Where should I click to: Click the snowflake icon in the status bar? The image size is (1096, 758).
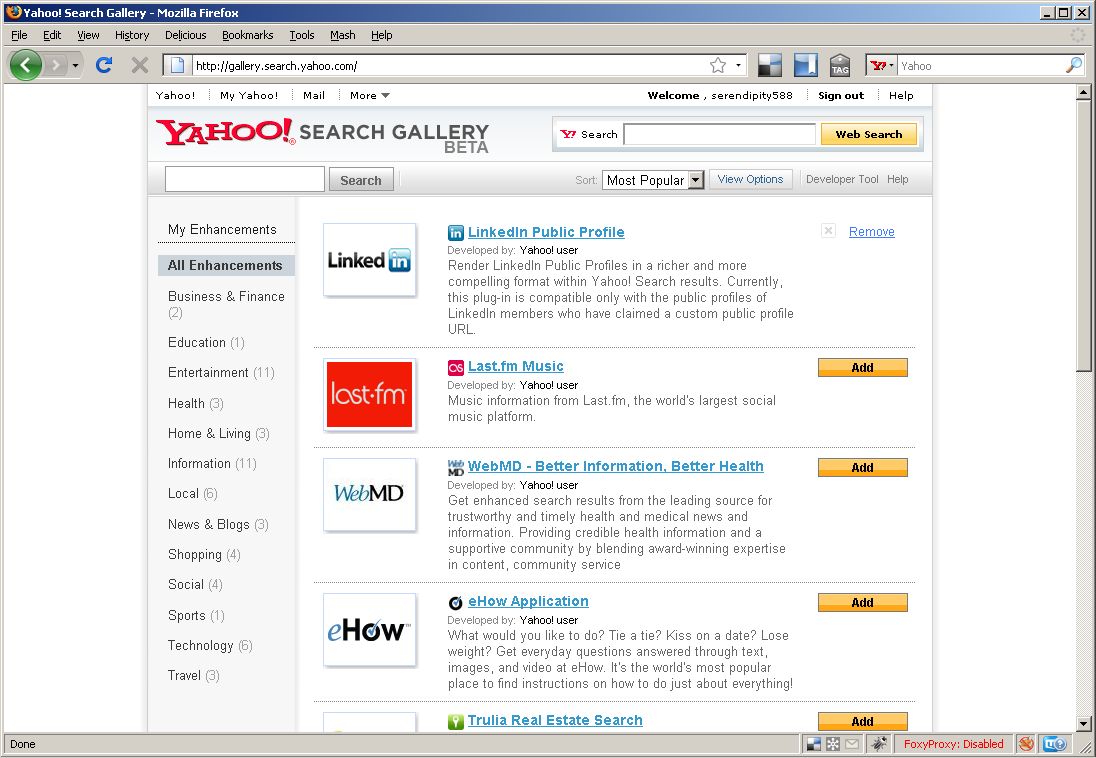(x=832, y=744)
